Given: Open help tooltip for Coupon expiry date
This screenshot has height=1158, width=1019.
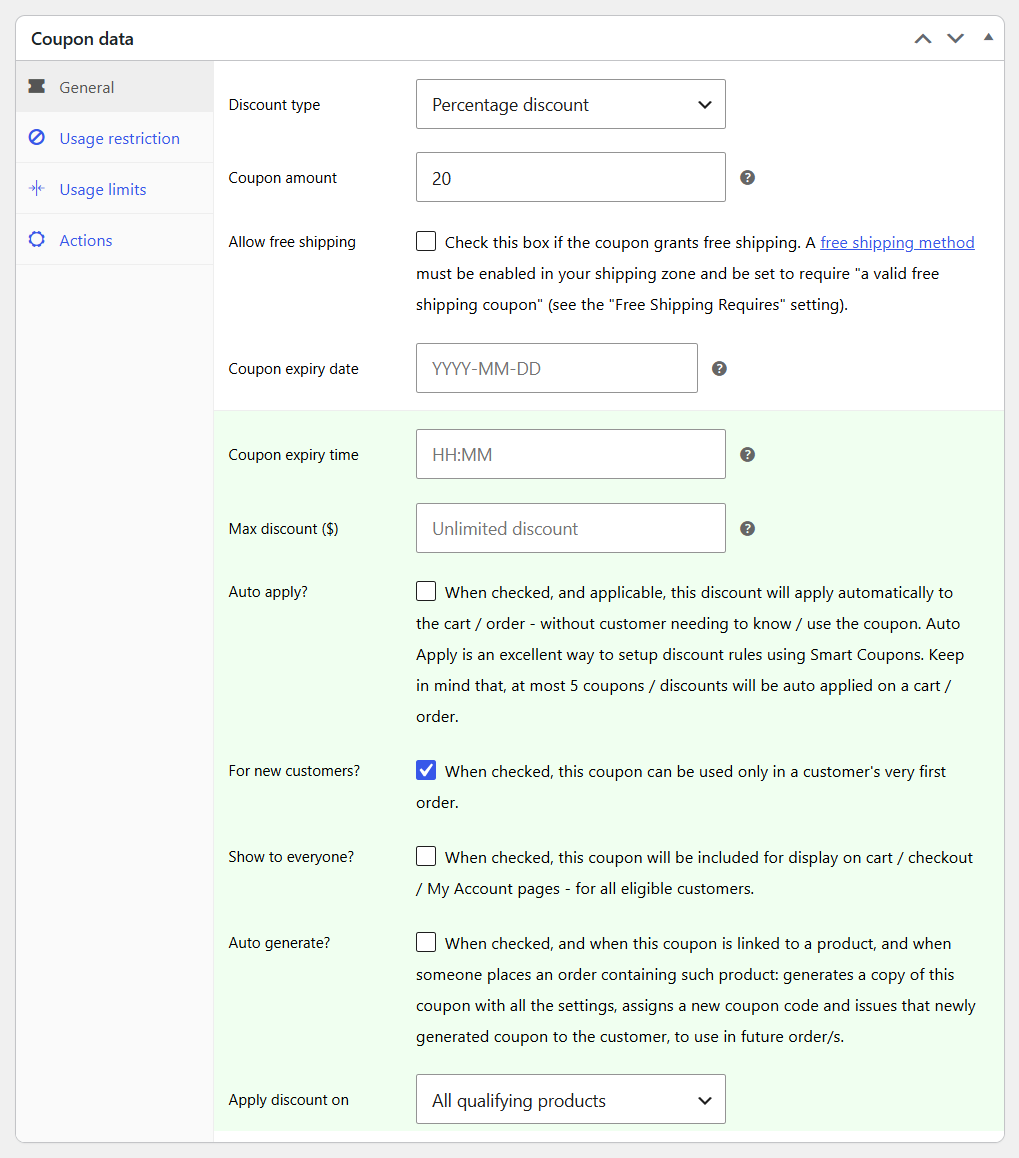Looking at the screenshot, I should point(719,368).
